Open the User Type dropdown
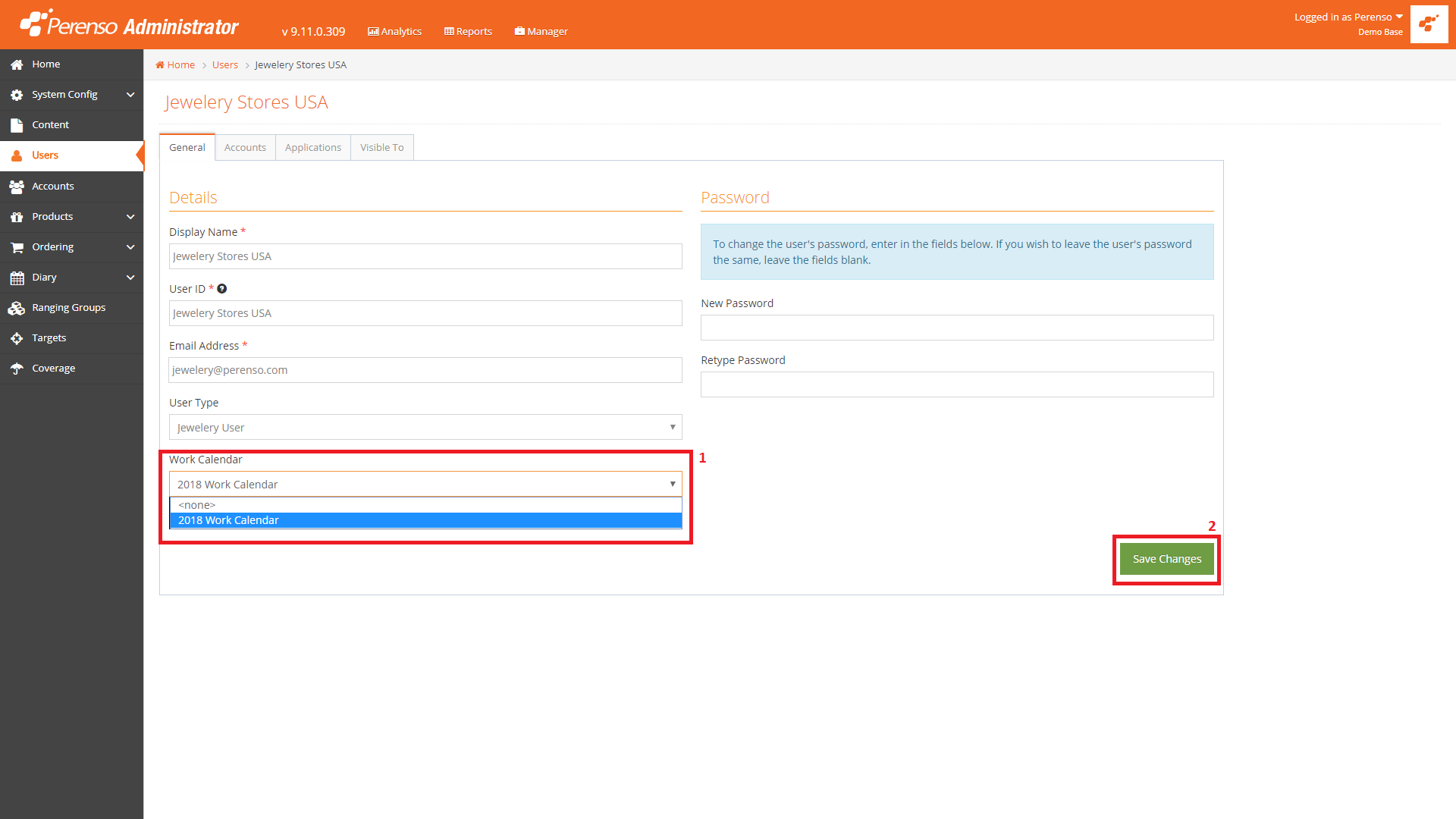1456x819 pixels. pyautogui.click(x=425, y=427)
